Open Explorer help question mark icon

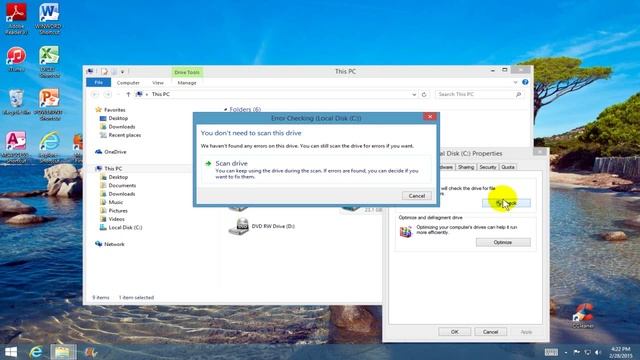pyautogui.click(x=525, y=82)
